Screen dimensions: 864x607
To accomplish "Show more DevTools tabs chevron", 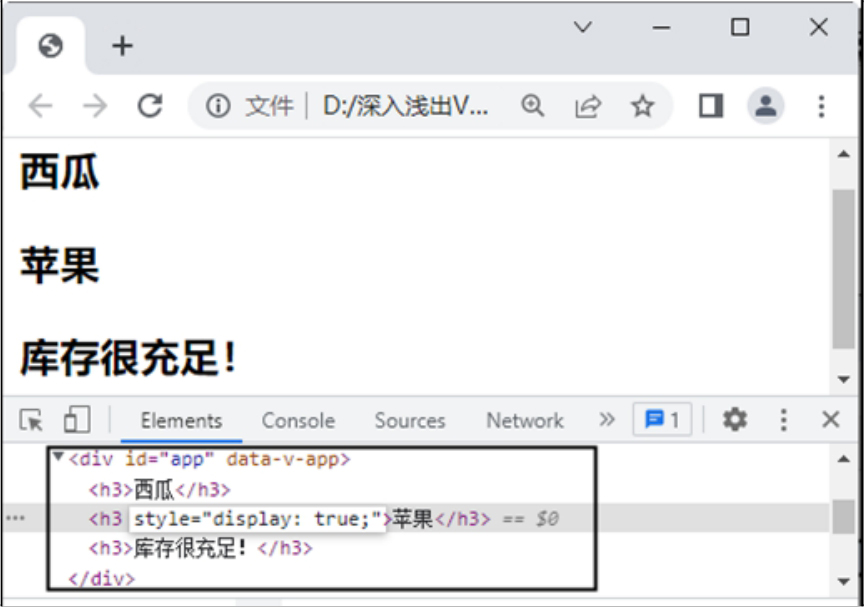I will [x=607, y=420].
